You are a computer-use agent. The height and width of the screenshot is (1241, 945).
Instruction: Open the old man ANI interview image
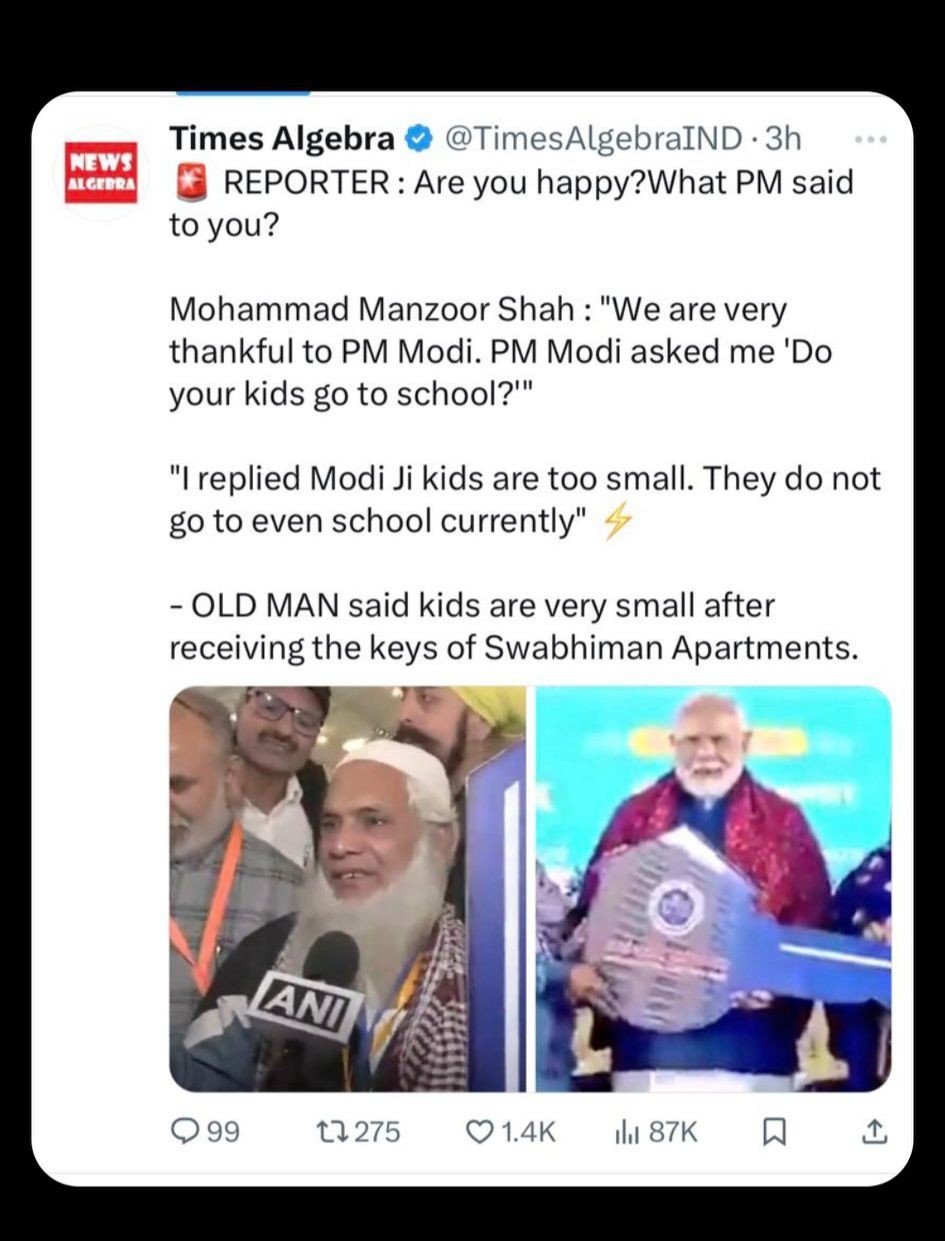347,888
